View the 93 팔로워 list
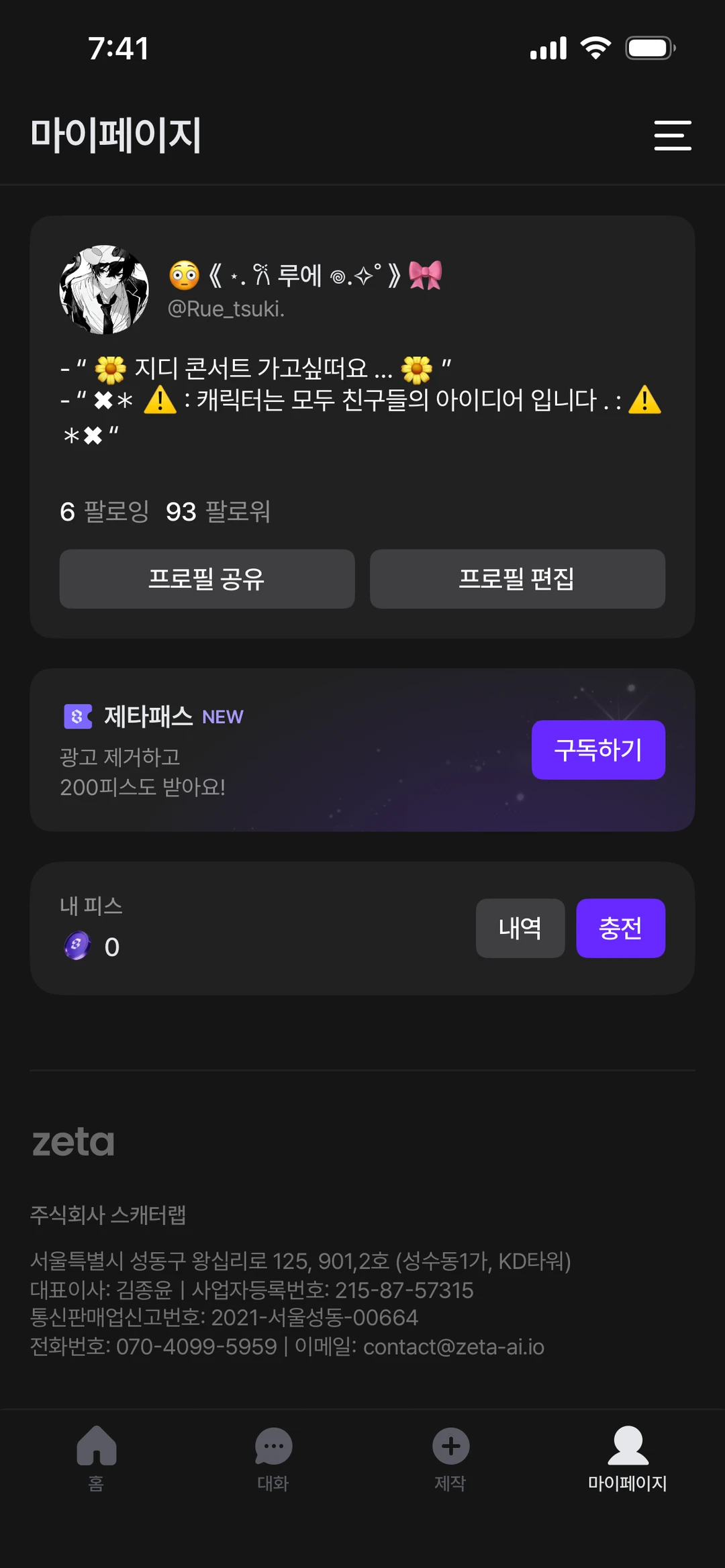The image size is (725, 1568). tap(218, 512)
